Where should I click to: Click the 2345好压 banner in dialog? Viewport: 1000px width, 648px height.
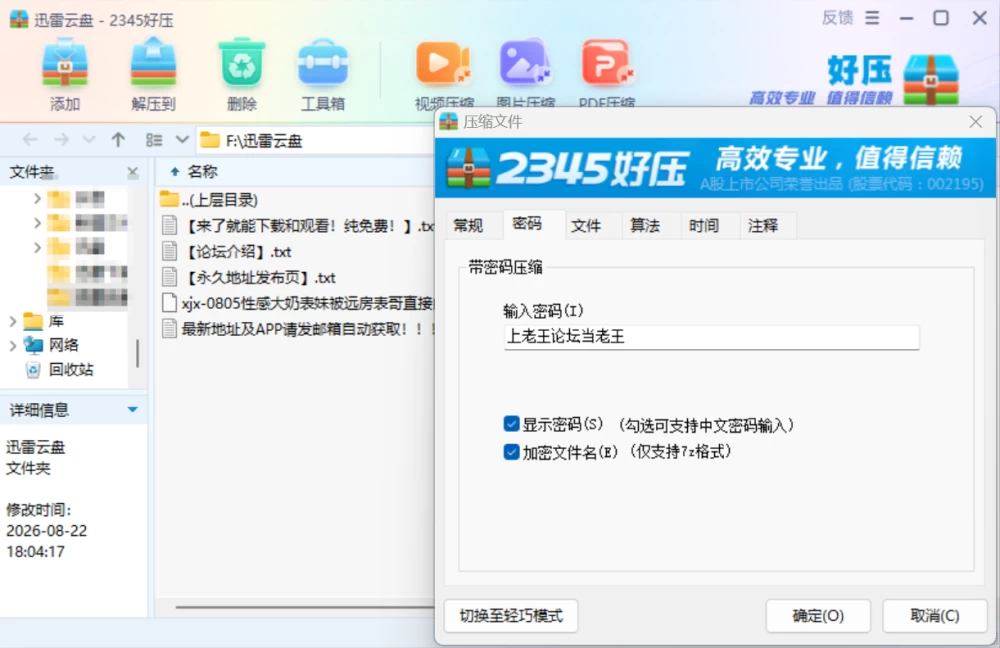715,168
